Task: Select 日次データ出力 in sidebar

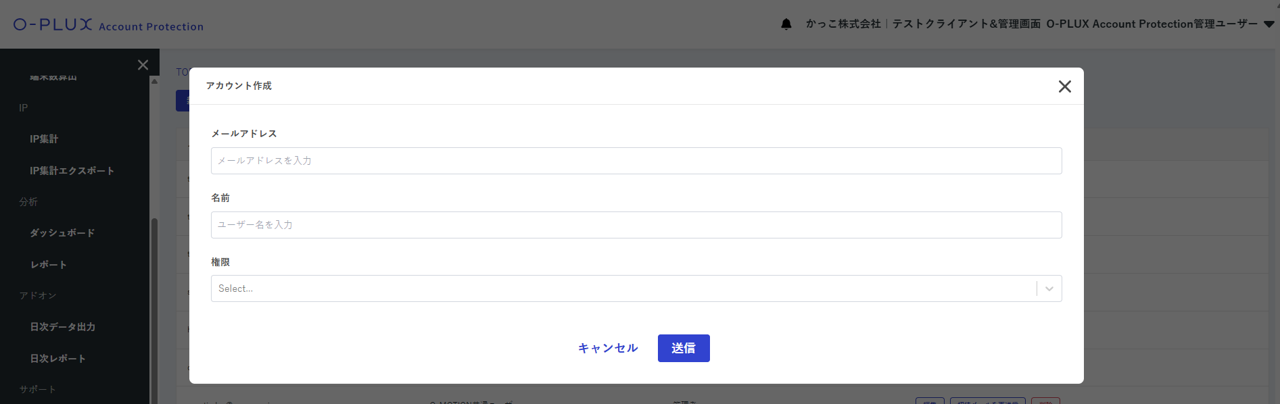Action: [x=62, y=327]
